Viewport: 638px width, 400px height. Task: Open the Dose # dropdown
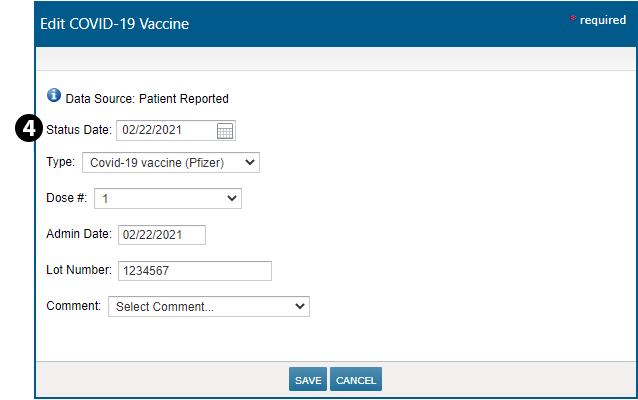168,199
